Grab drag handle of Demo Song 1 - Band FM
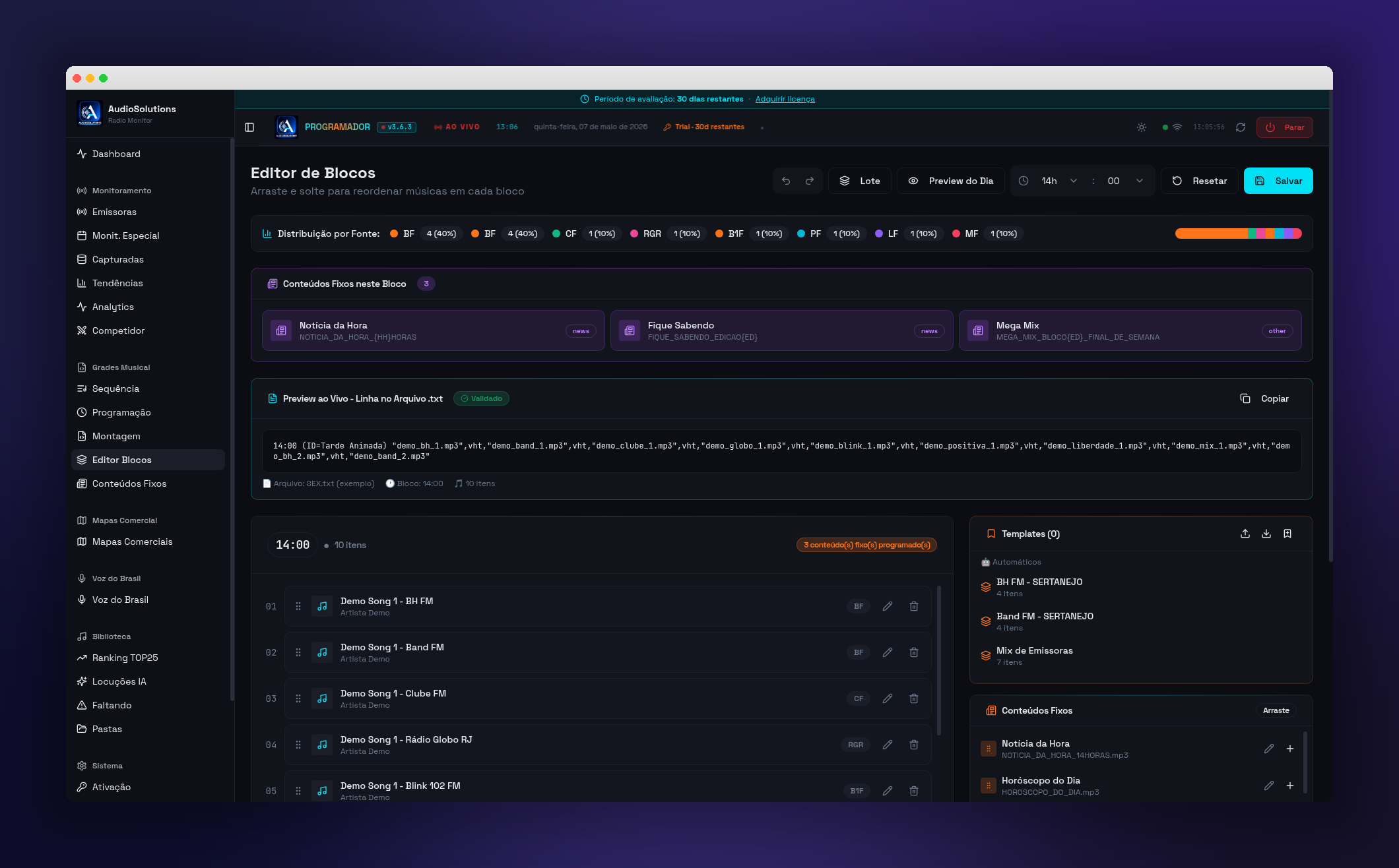This screenshot has height=868, width=1399. (298, 652)
